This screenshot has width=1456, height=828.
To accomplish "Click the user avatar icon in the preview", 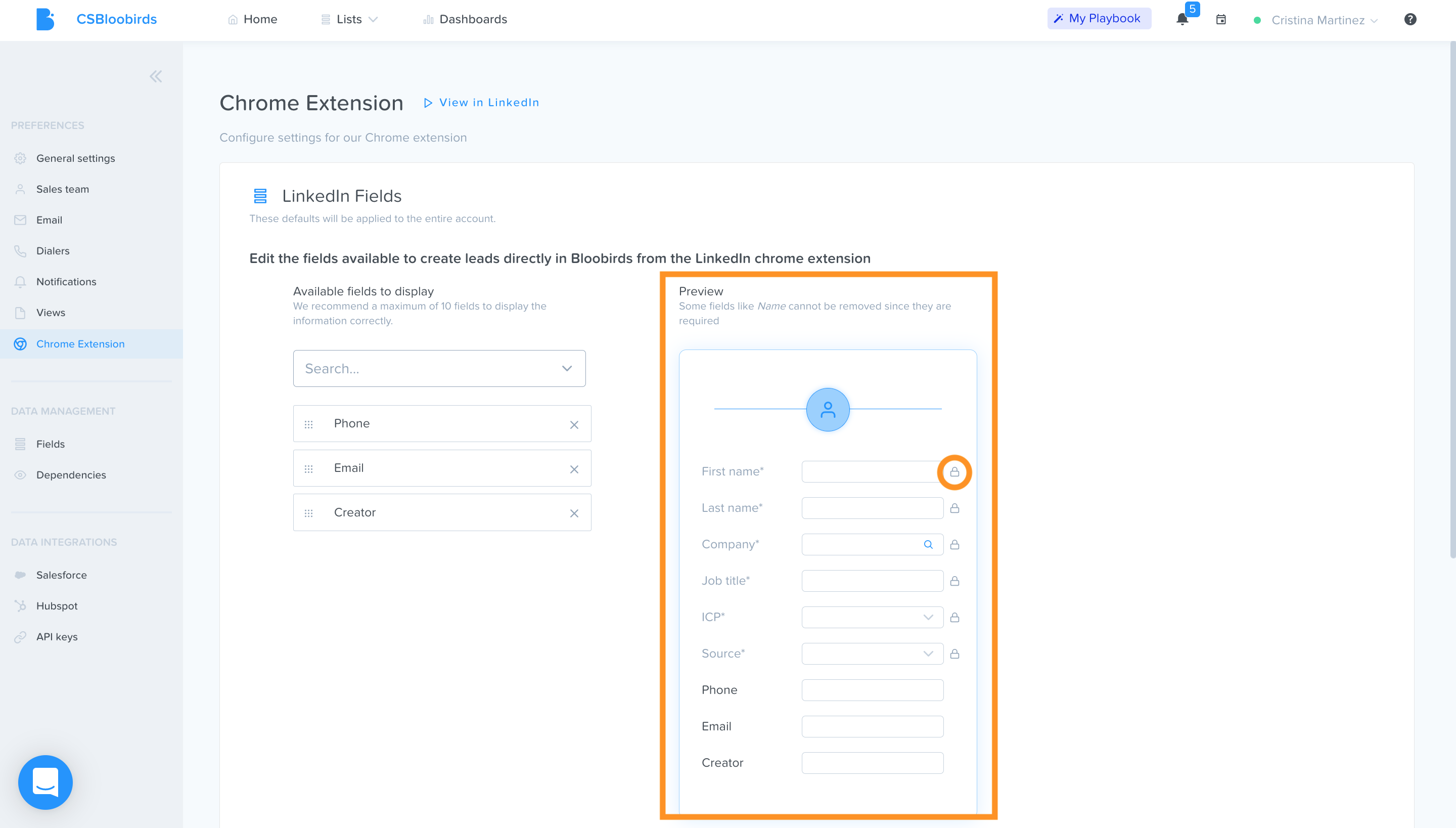I will tap(828, 410).
